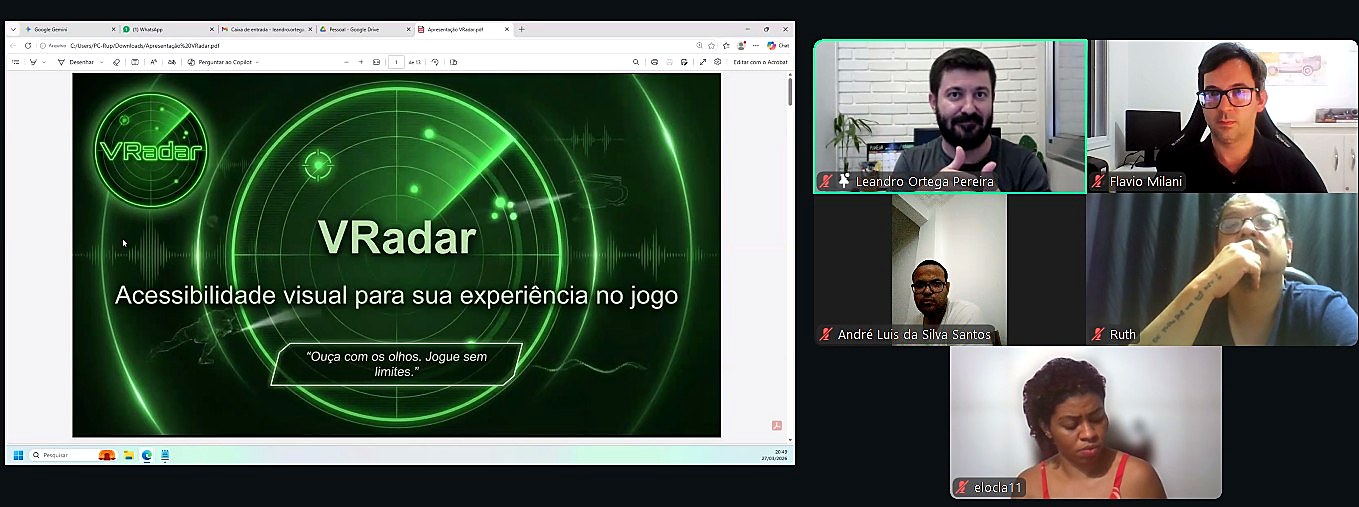Add a text box to PDF
The image size is (1359, 507).
[135, 62]
